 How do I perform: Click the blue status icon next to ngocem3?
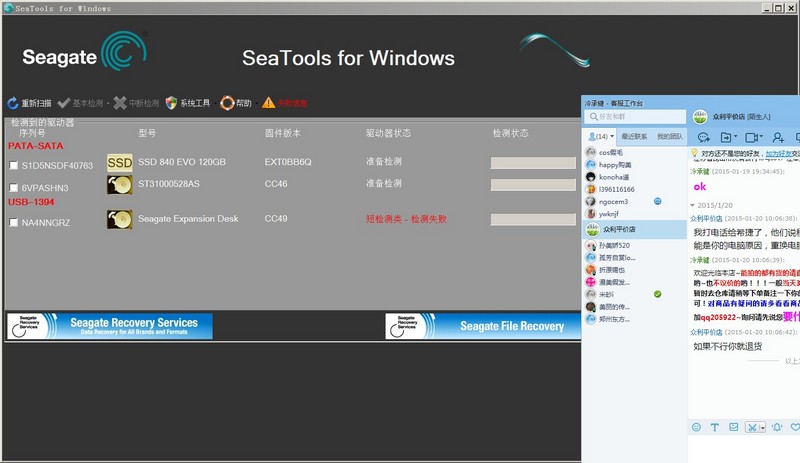point(658,201)
